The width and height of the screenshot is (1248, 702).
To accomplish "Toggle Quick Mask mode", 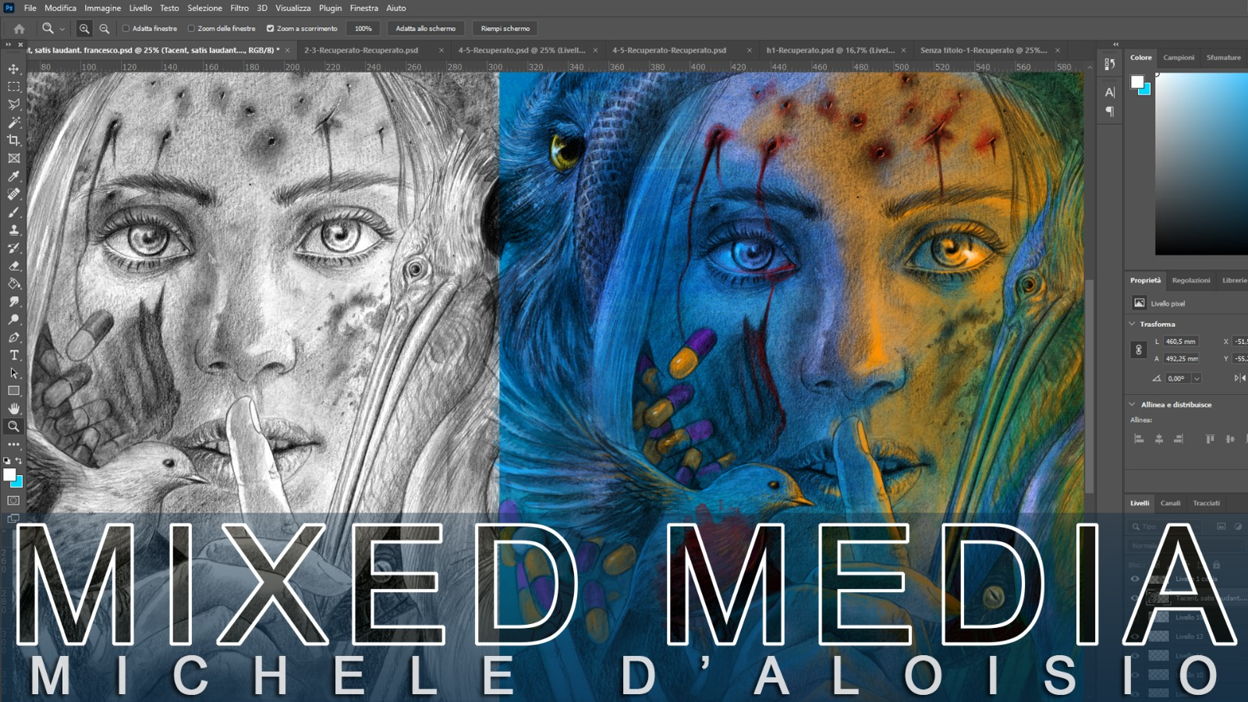I will point(14,501).
